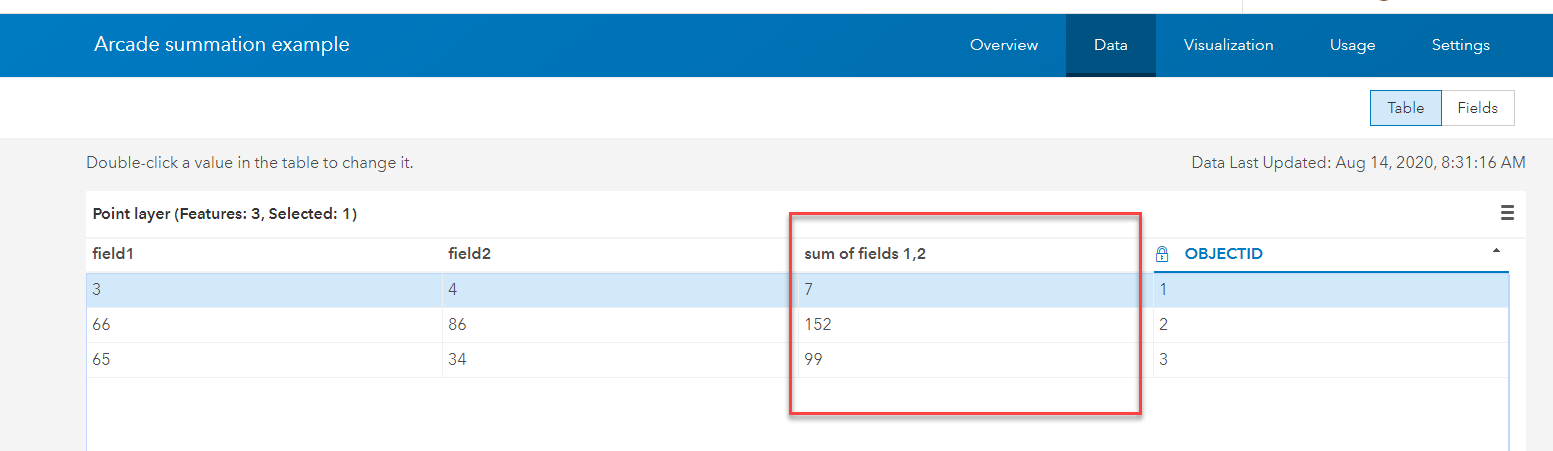Click the sort arrow on OBJECTID column

tap(1496, 250)
